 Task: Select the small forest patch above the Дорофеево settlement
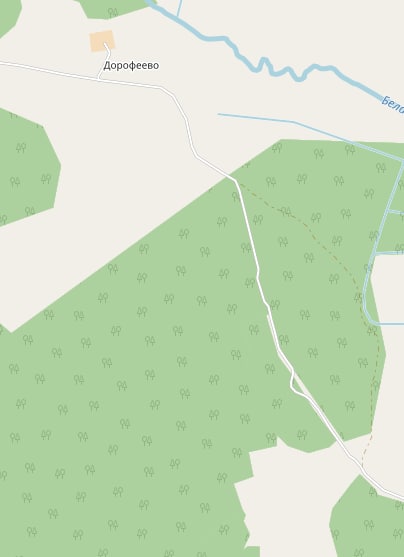click(x=112, y=9)
